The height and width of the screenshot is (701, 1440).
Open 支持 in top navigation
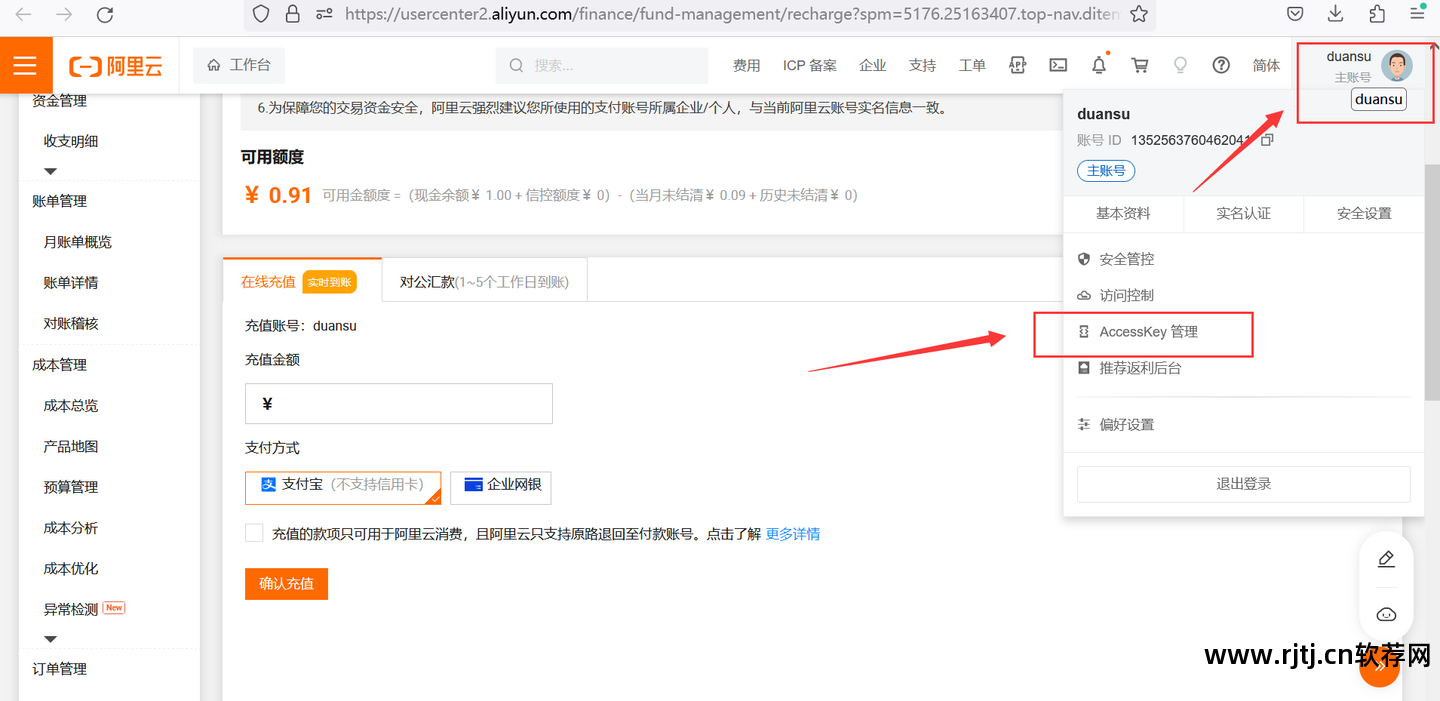click(x=922, y=65)
